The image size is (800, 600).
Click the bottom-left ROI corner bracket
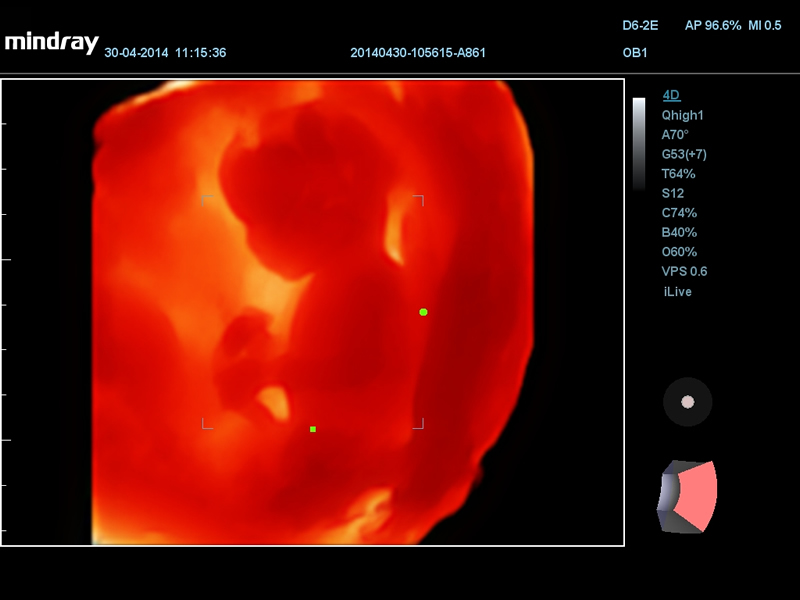pyautogui.click(x=207, y=424)
